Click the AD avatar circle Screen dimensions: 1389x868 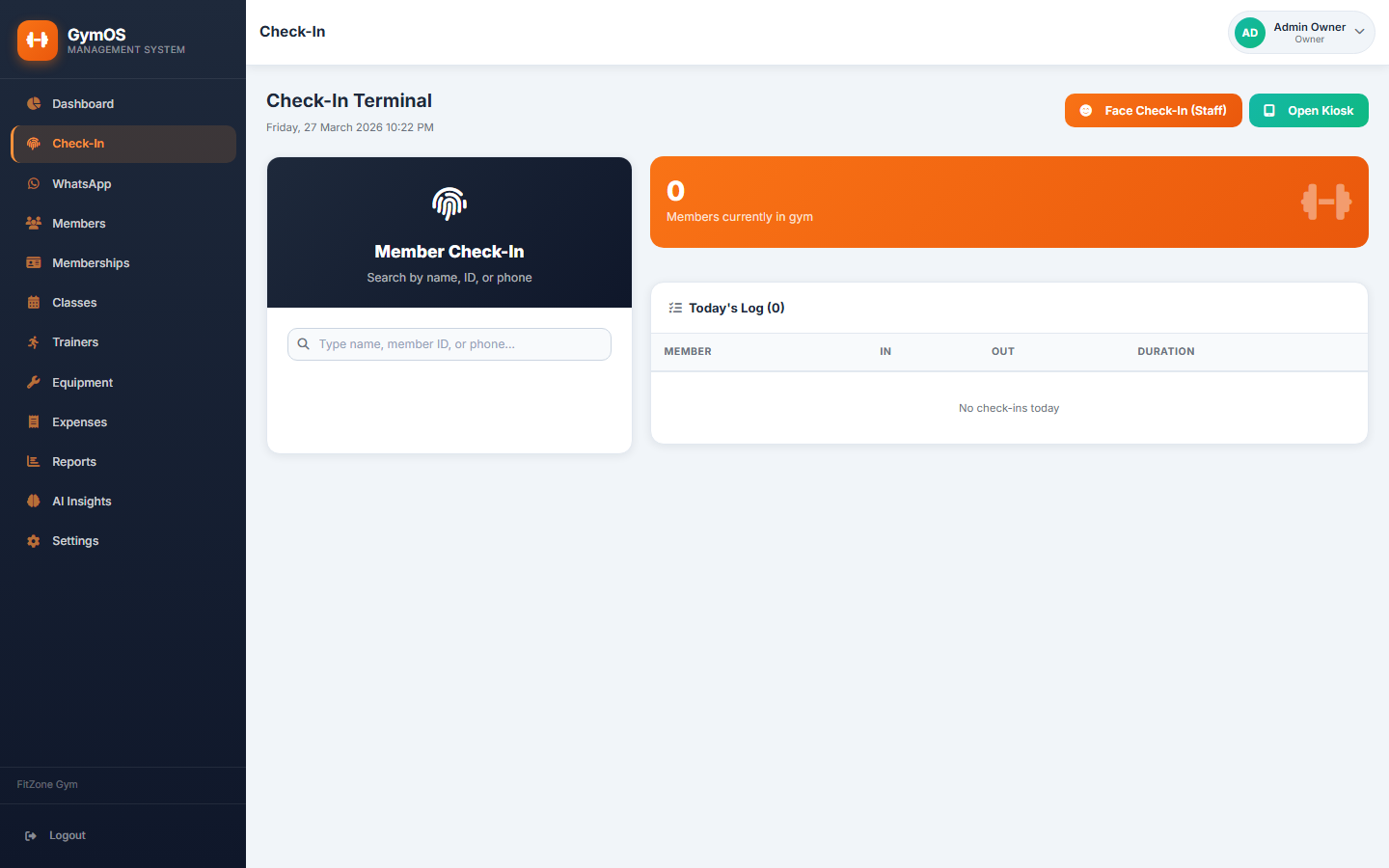[x=1250, y=33]
